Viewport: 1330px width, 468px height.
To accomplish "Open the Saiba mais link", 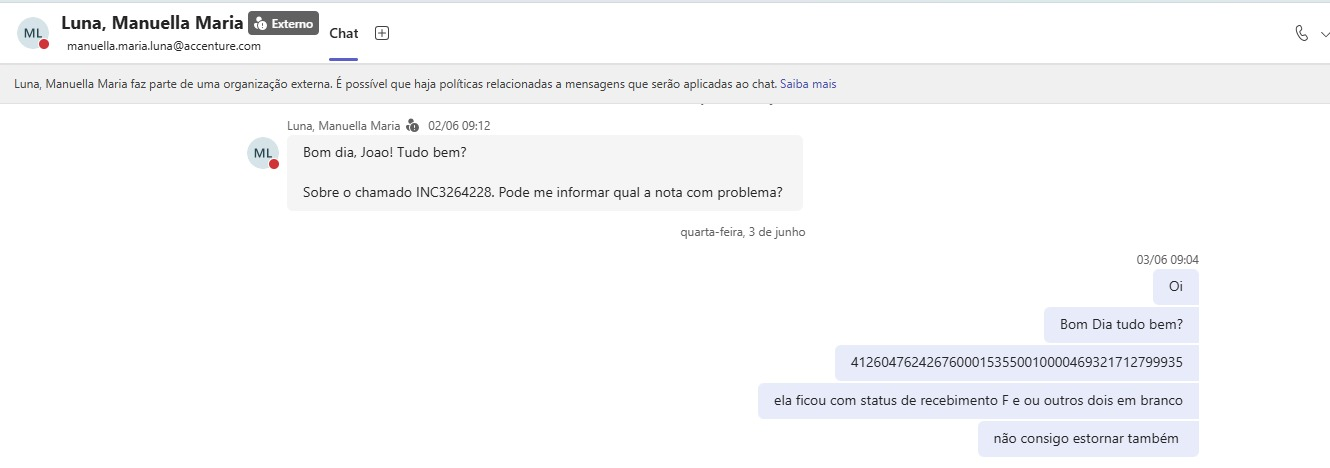I will (808, 84).
